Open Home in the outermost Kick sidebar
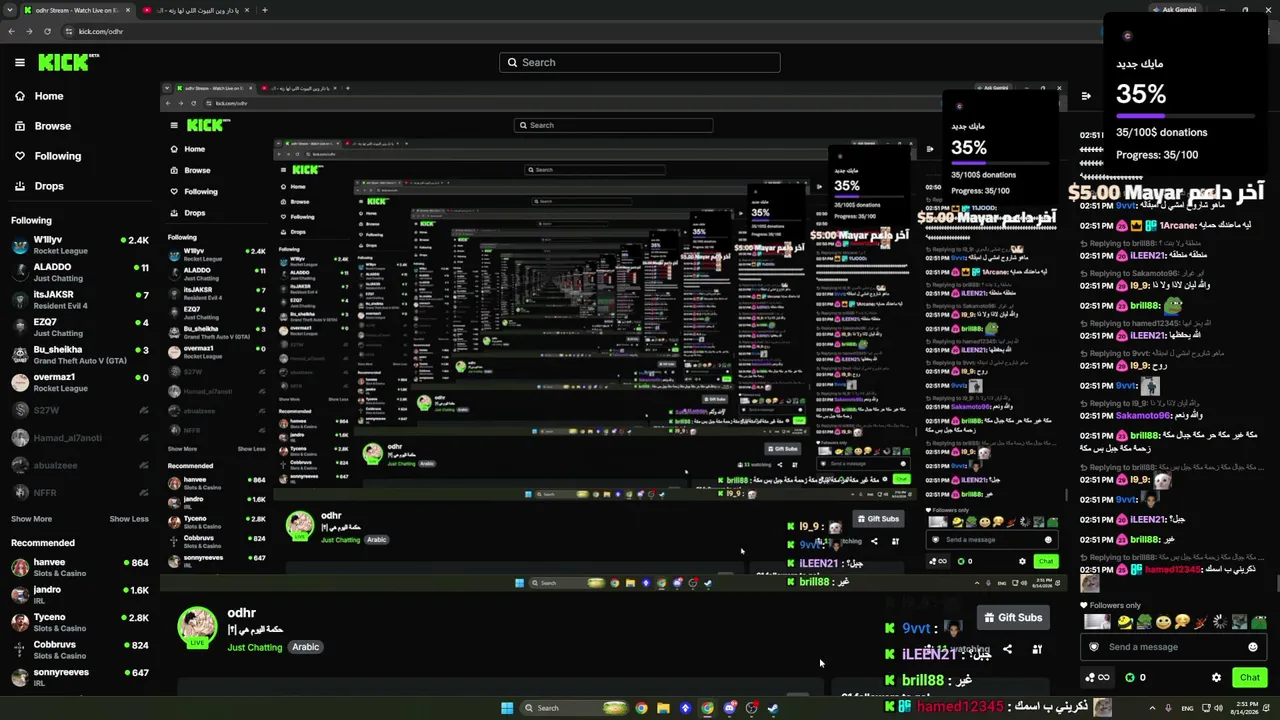1280x720 pixels. [39, 96]
